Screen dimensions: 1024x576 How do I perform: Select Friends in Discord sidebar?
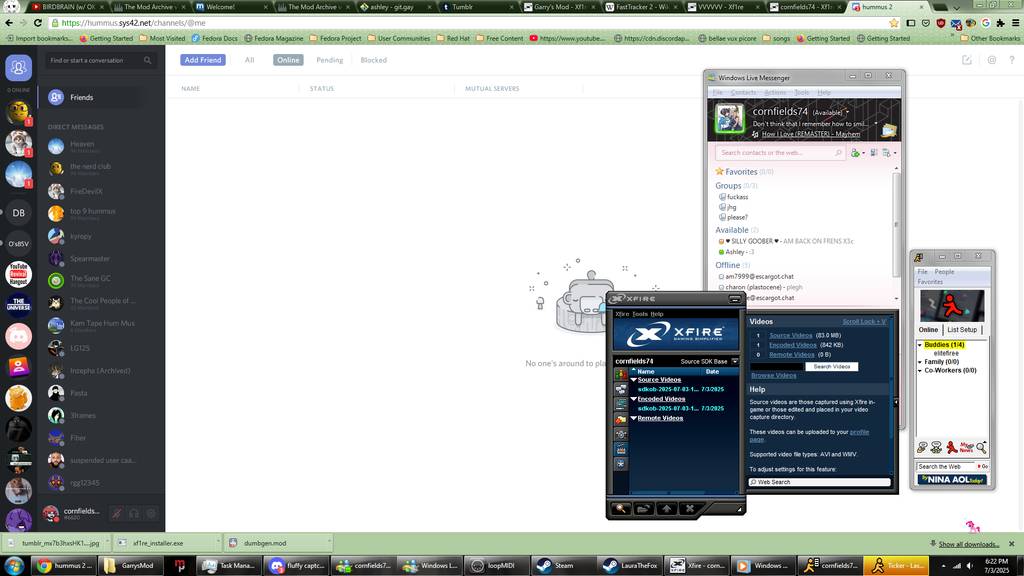pos(91,97)
